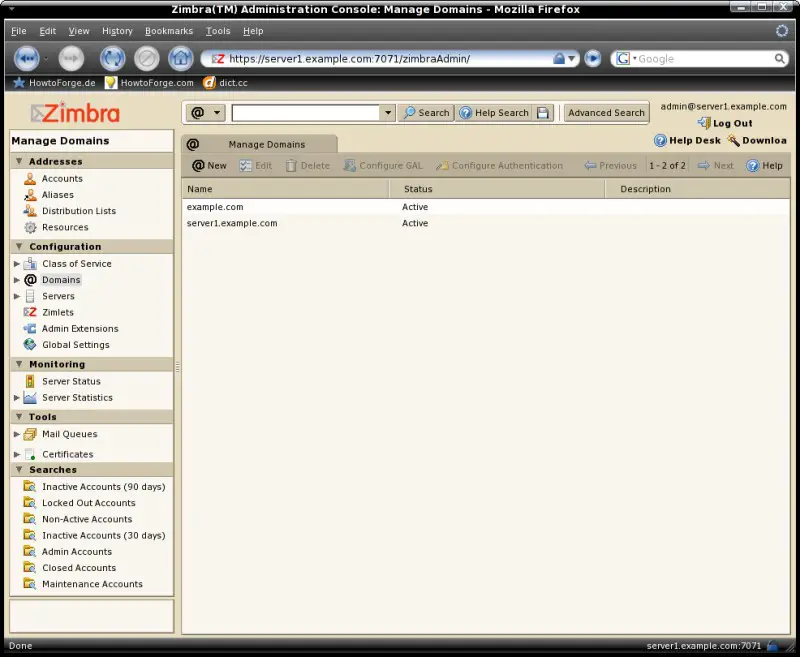The width and height of the screenshot is (800, 657).
Task: Open Certificates under Tools
Action: point(67,454)
